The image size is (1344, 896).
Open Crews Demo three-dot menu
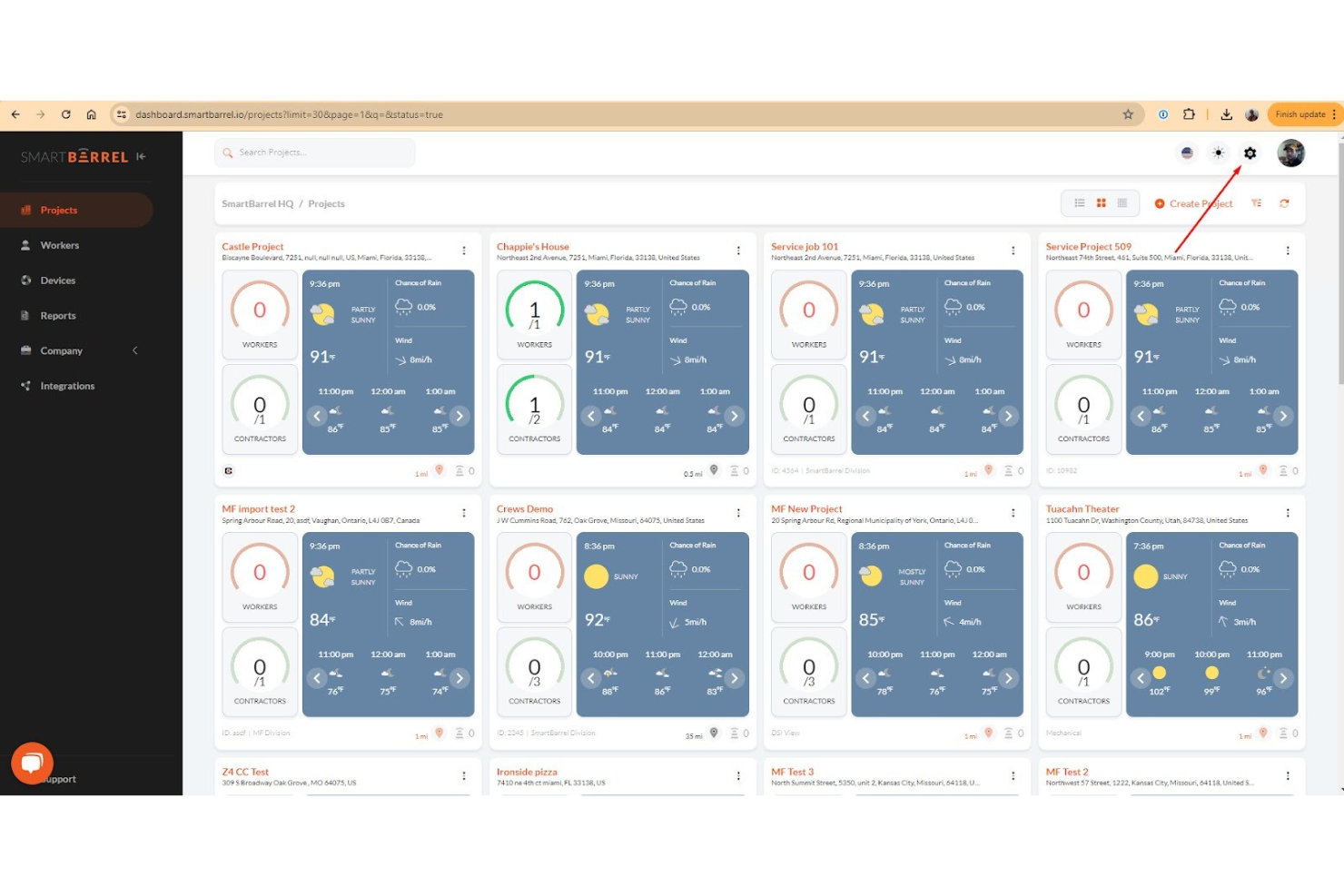738,513
